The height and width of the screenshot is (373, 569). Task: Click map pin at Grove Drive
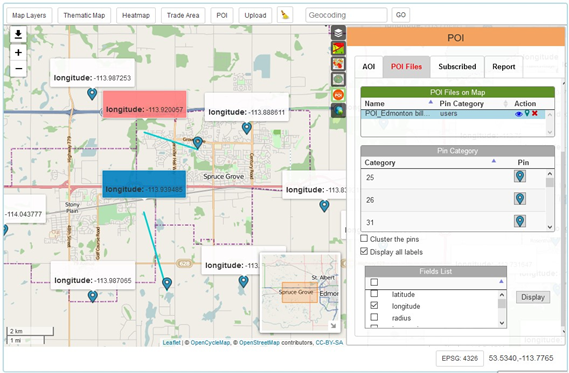point(197,143)
